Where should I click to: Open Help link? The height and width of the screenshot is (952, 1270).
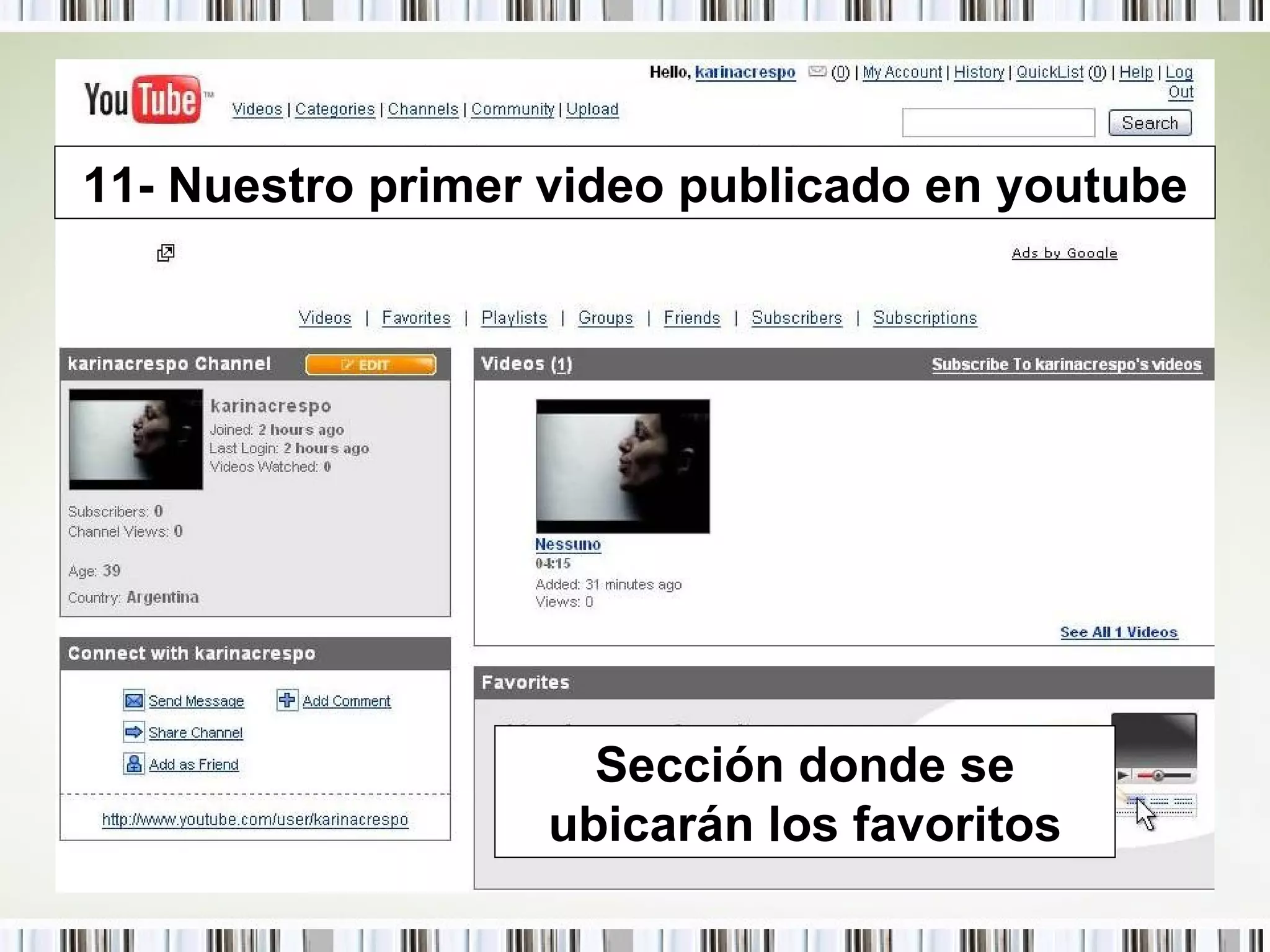(1136, 73)
